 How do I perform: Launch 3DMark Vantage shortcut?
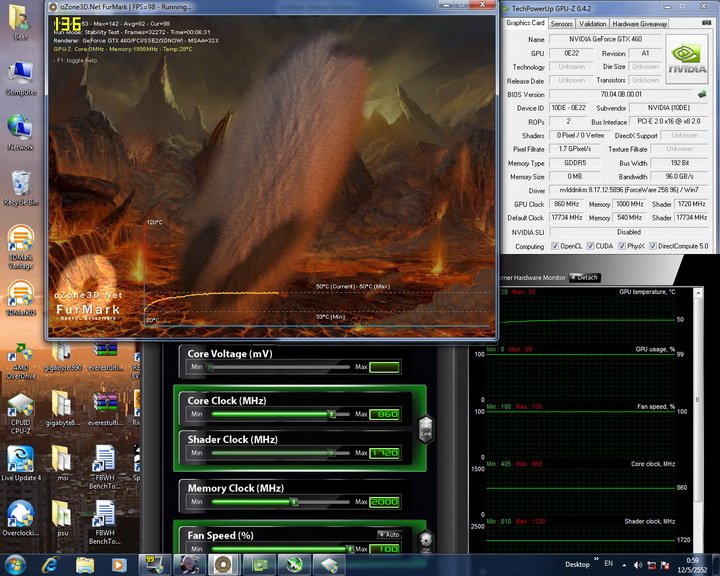pos(20,246)
